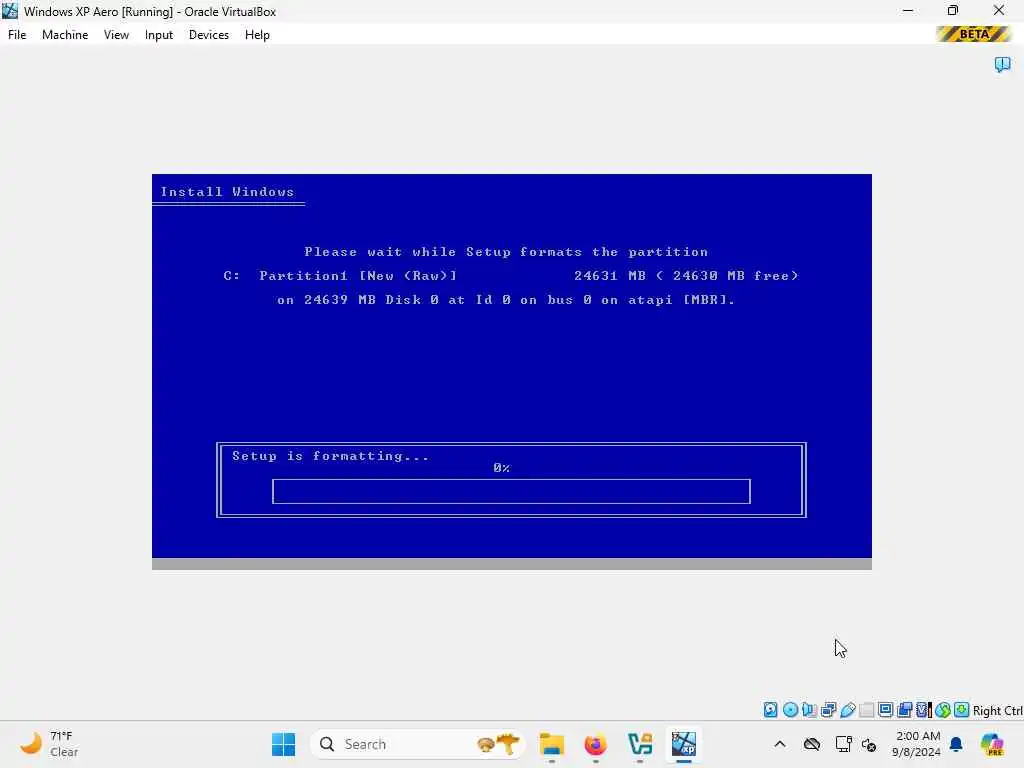Image resolution: width=1024 pixels, height=768 pixels.
Task: Click the Windows XP VM taskbar icon
Action: 684,744
